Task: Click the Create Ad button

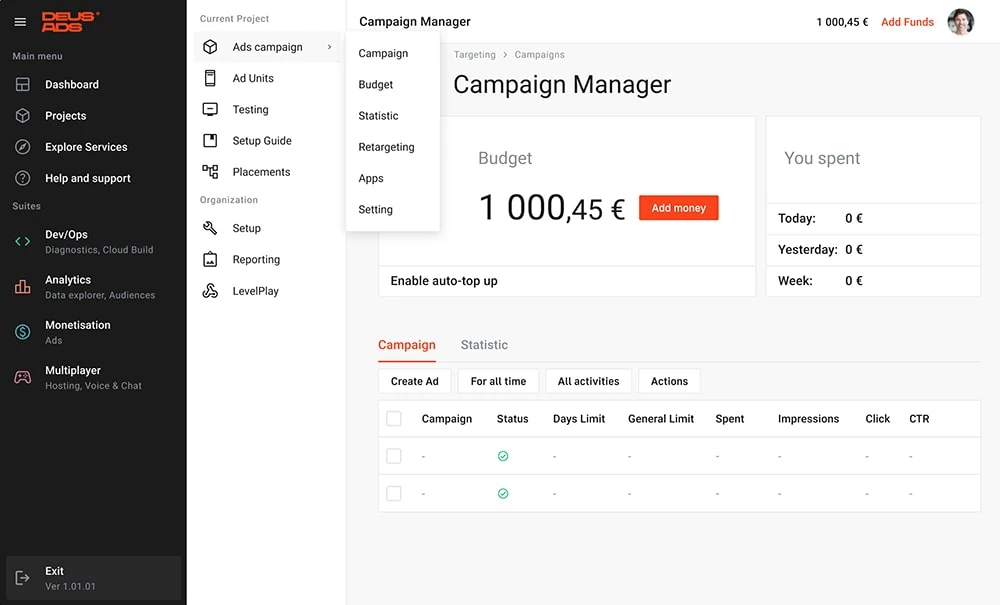Action: [415, 381]
